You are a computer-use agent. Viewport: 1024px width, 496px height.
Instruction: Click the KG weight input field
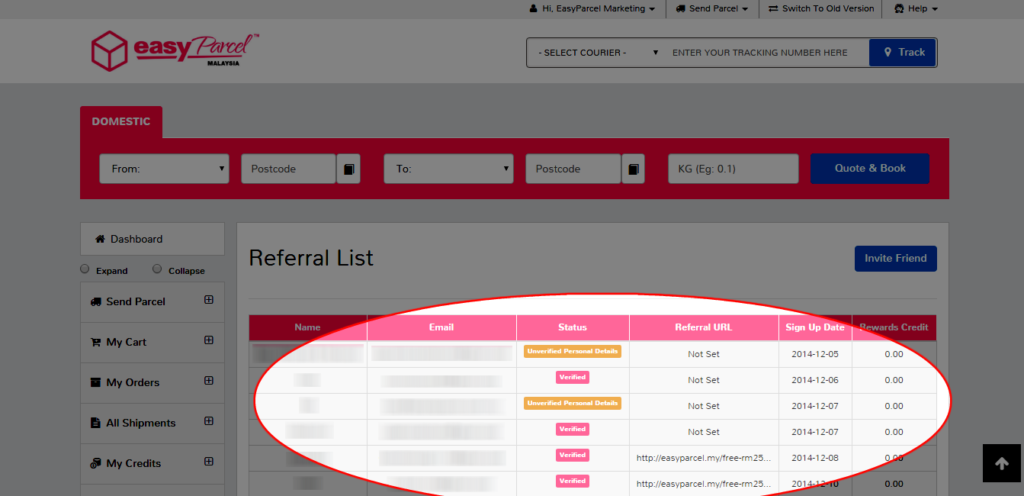733,169
